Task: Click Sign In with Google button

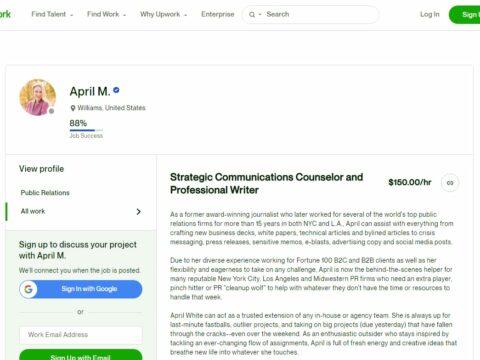Action: (x=81, y=289)
